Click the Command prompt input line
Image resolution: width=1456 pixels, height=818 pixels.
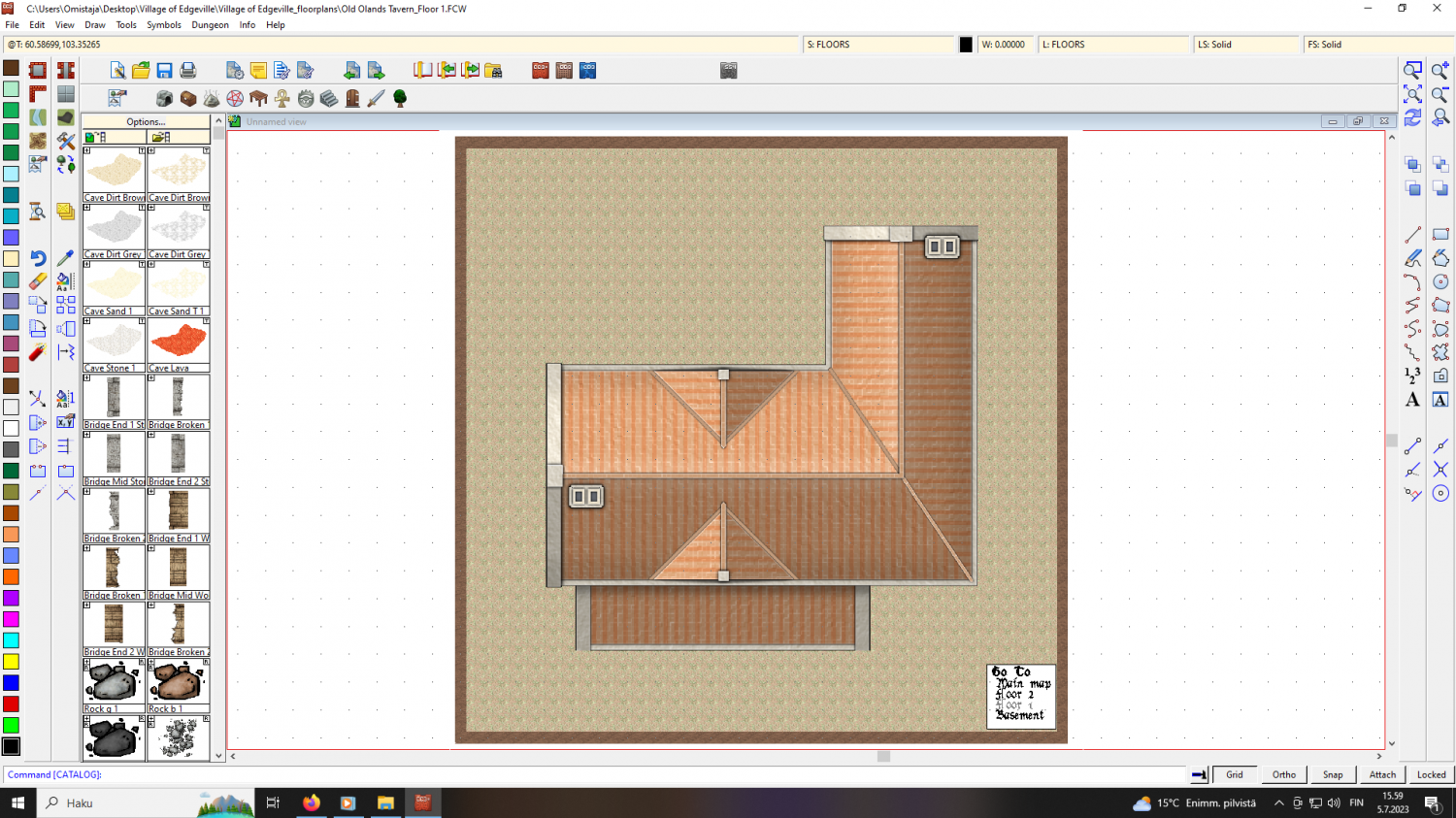594,774
